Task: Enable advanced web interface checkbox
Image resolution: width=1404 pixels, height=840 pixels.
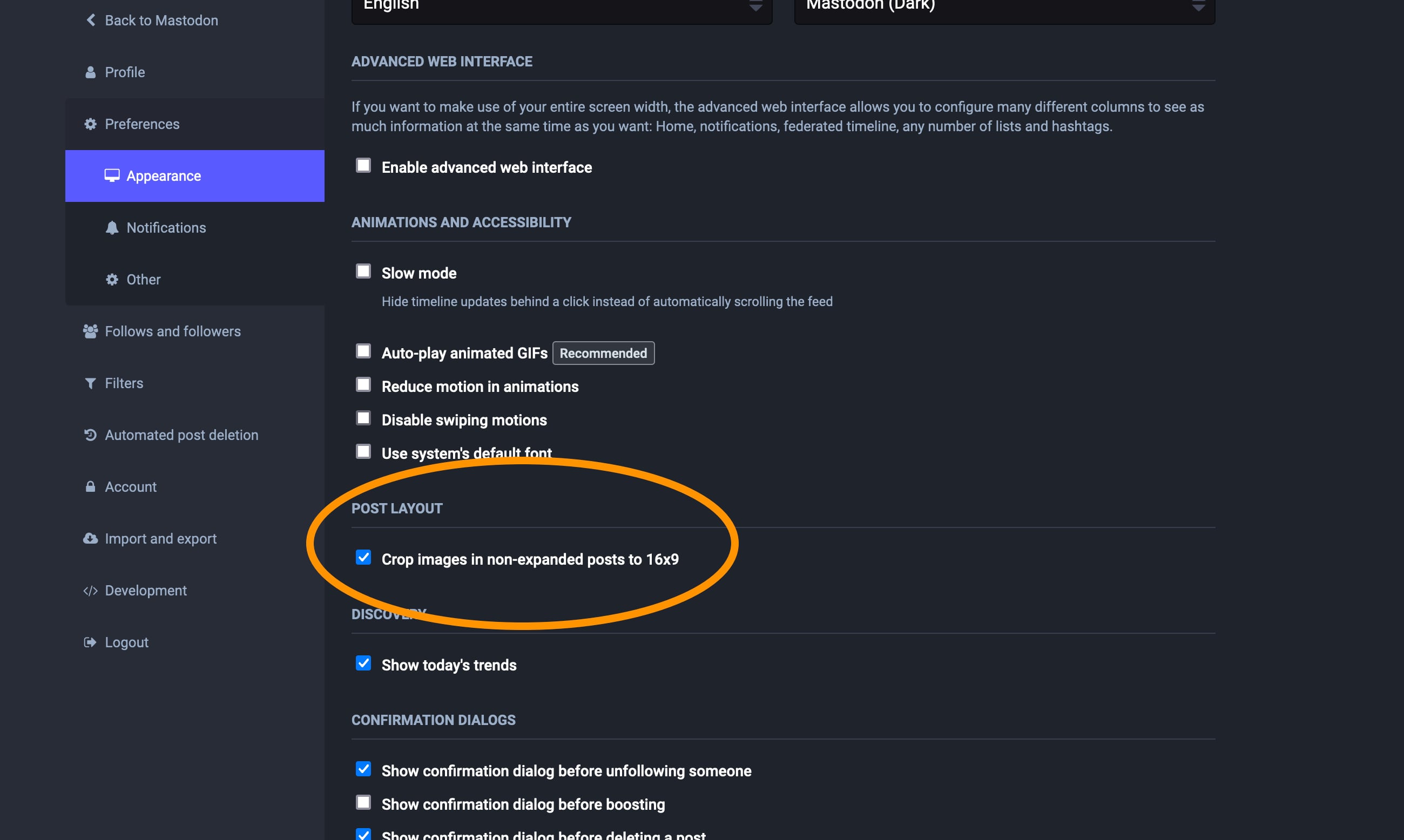Action: pyautogui.click(x=363, y=165)
